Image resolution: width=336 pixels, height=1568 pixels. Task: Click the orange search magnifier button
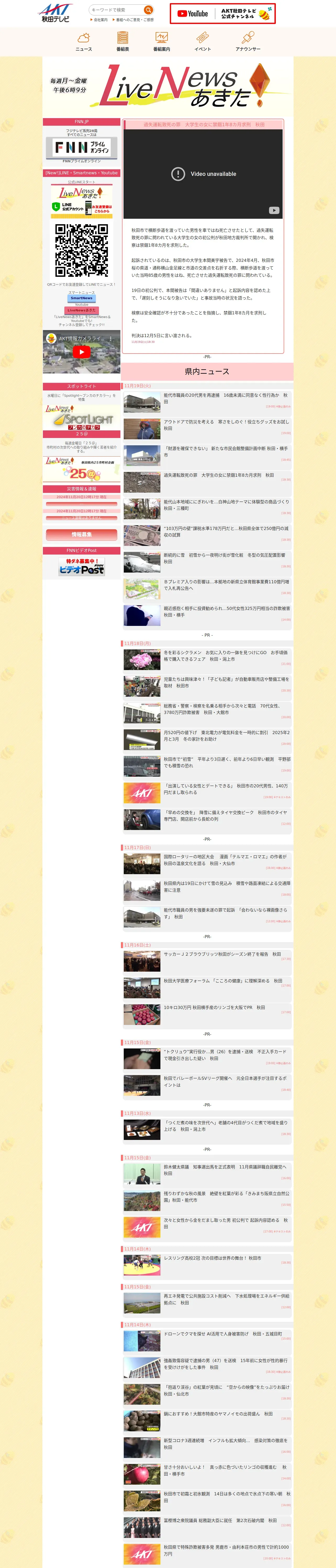[x=148, y=10]
